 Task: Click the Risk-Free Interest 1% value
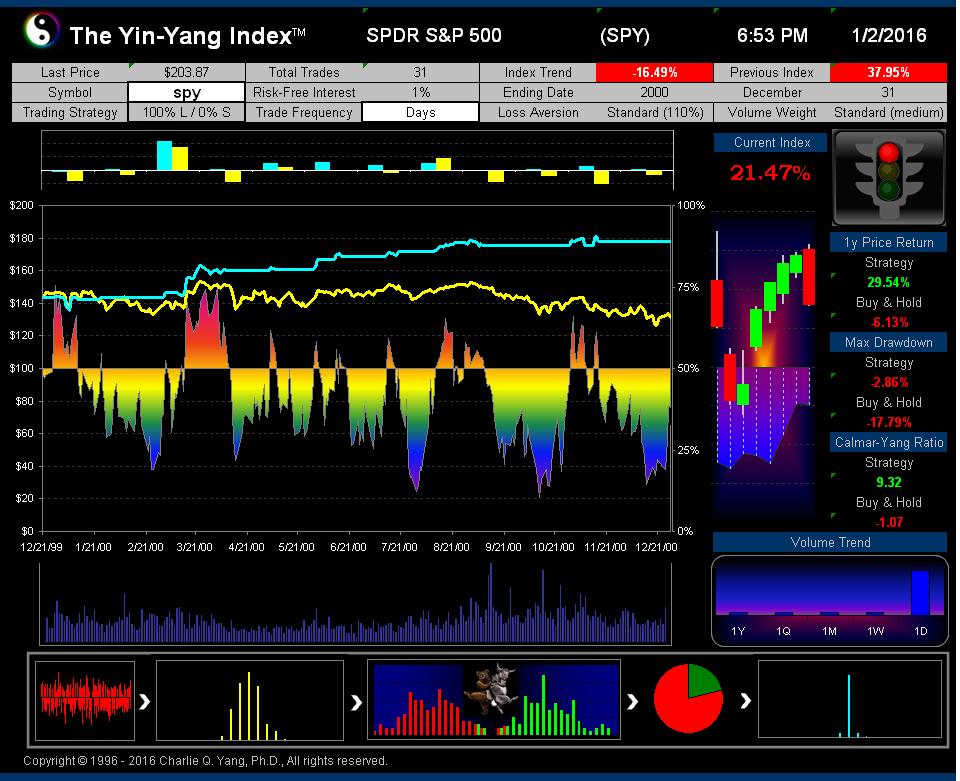(420, 92)
